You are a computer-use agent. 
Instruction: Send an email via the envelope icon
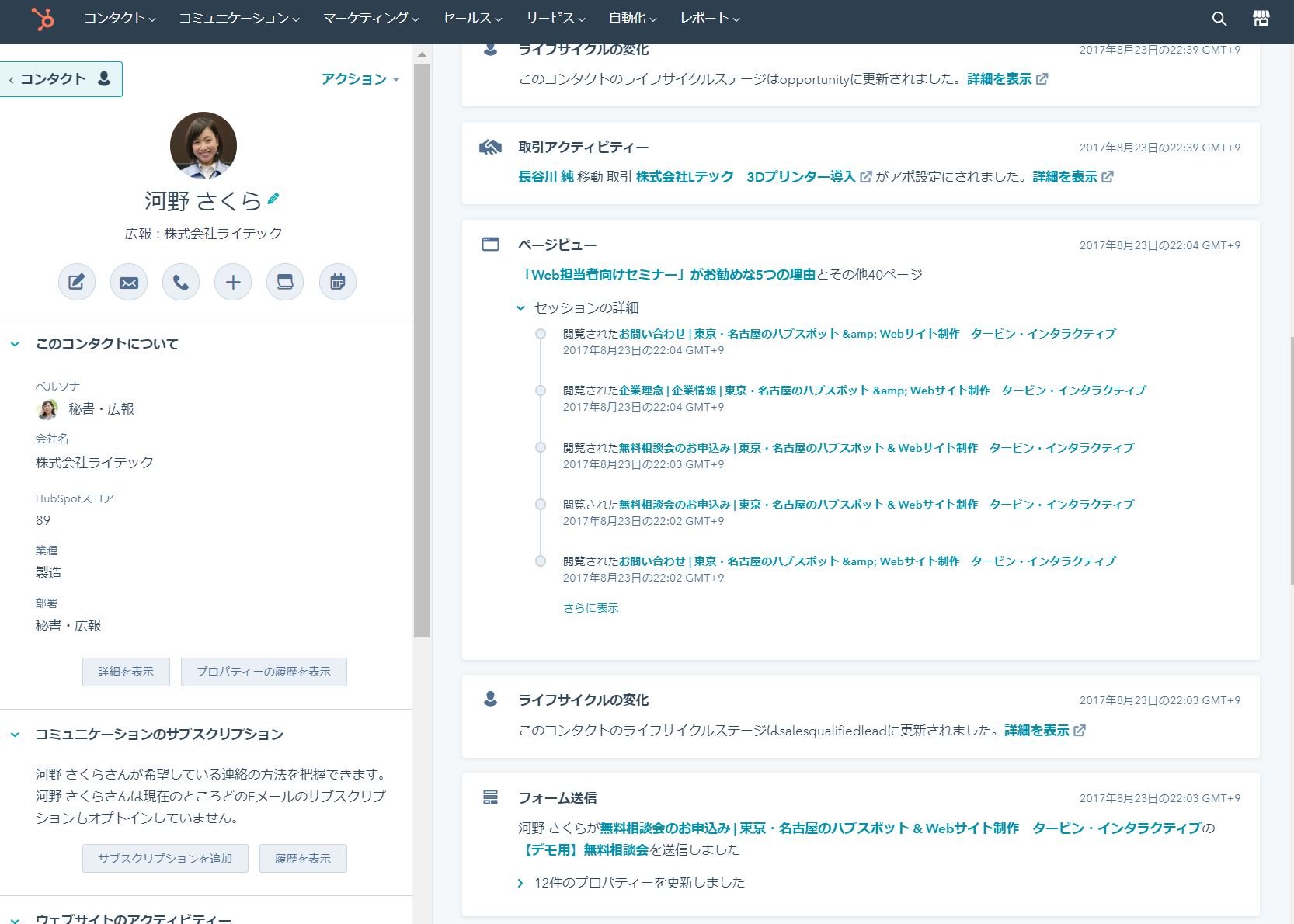point(129,282)
